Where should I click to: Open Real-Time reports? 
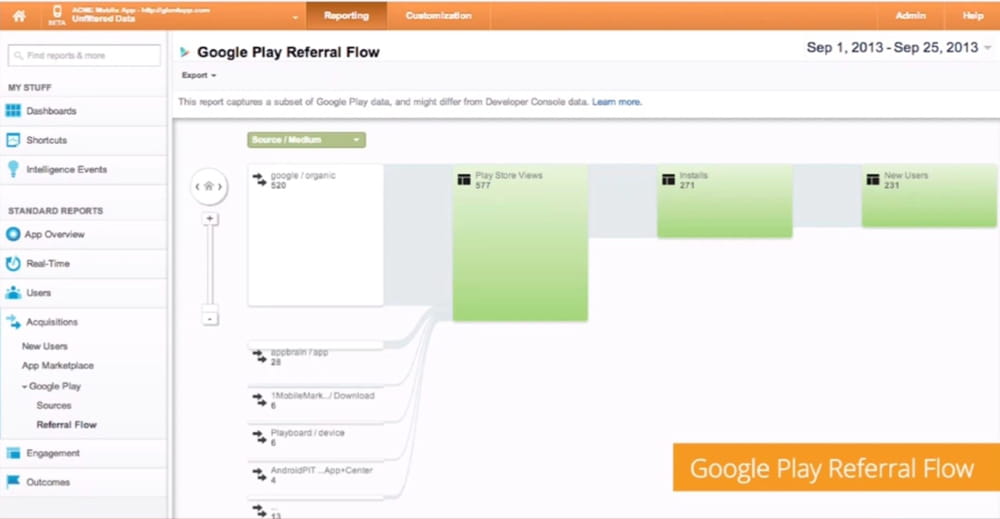tap(48, 263)
